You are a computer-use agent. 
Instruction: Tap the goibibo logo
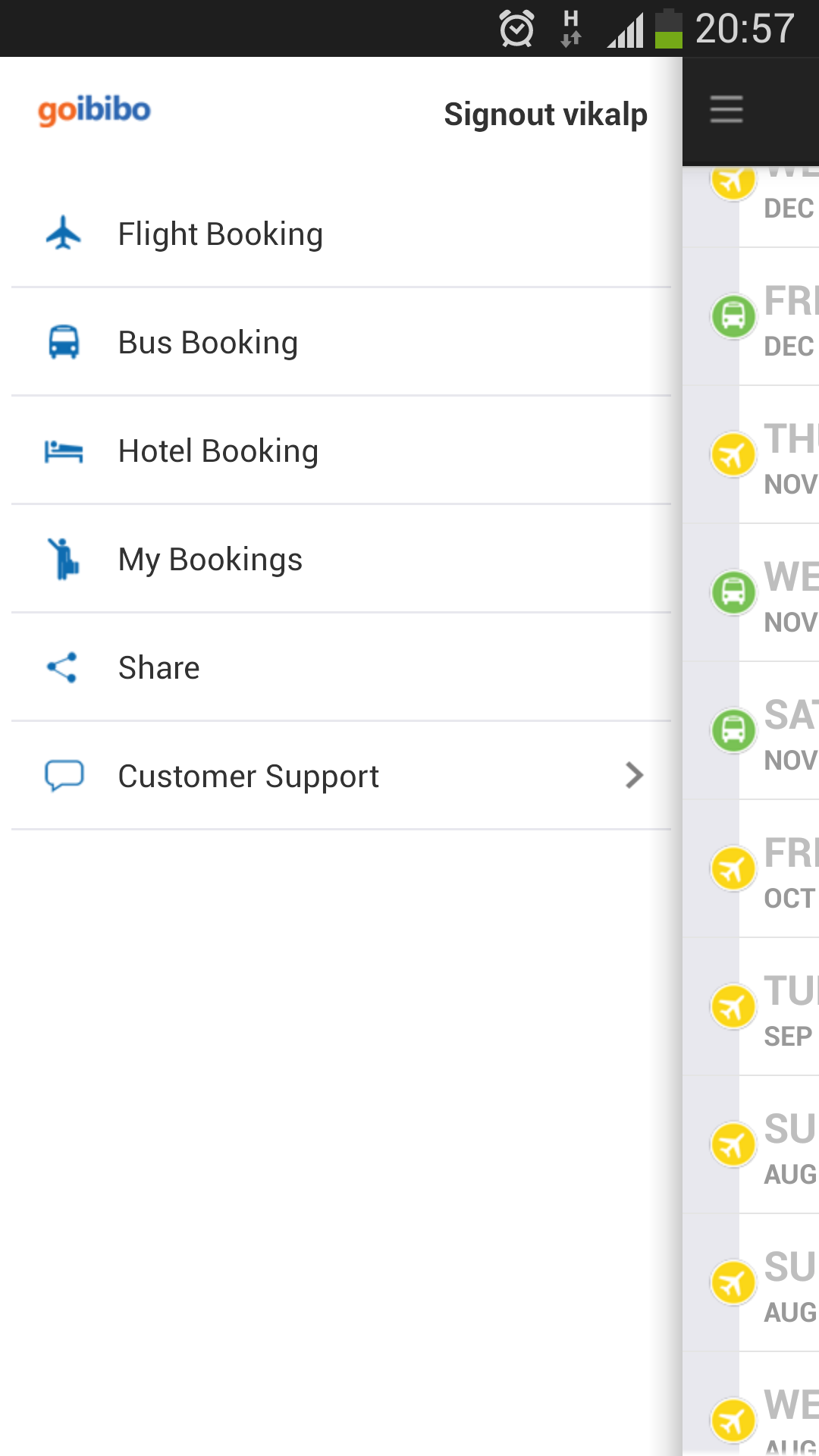tap(95, 111)
